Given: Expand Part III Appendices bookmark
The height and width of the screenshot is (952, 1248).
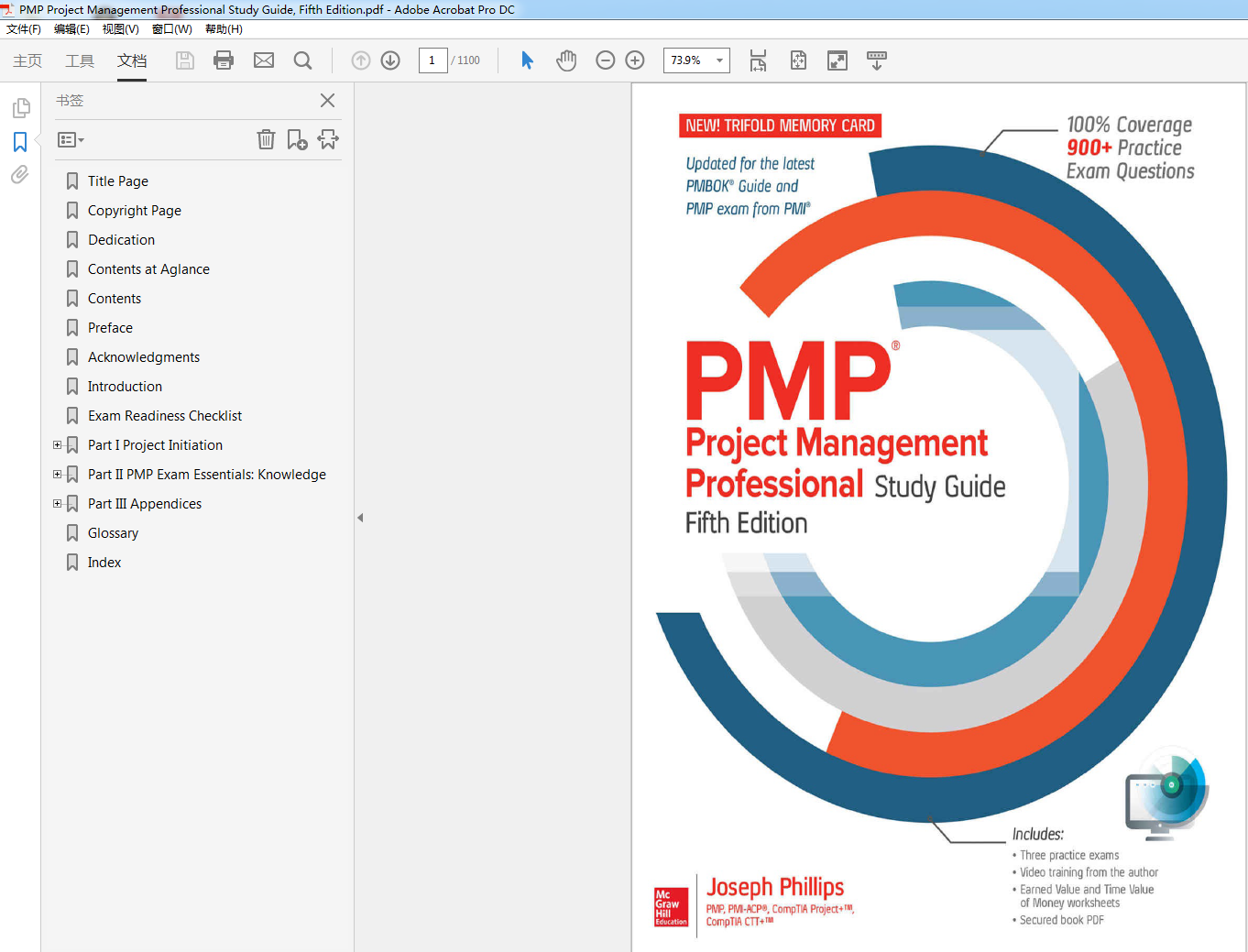Looking at the screenshot, I should click(x=58, y=504).
